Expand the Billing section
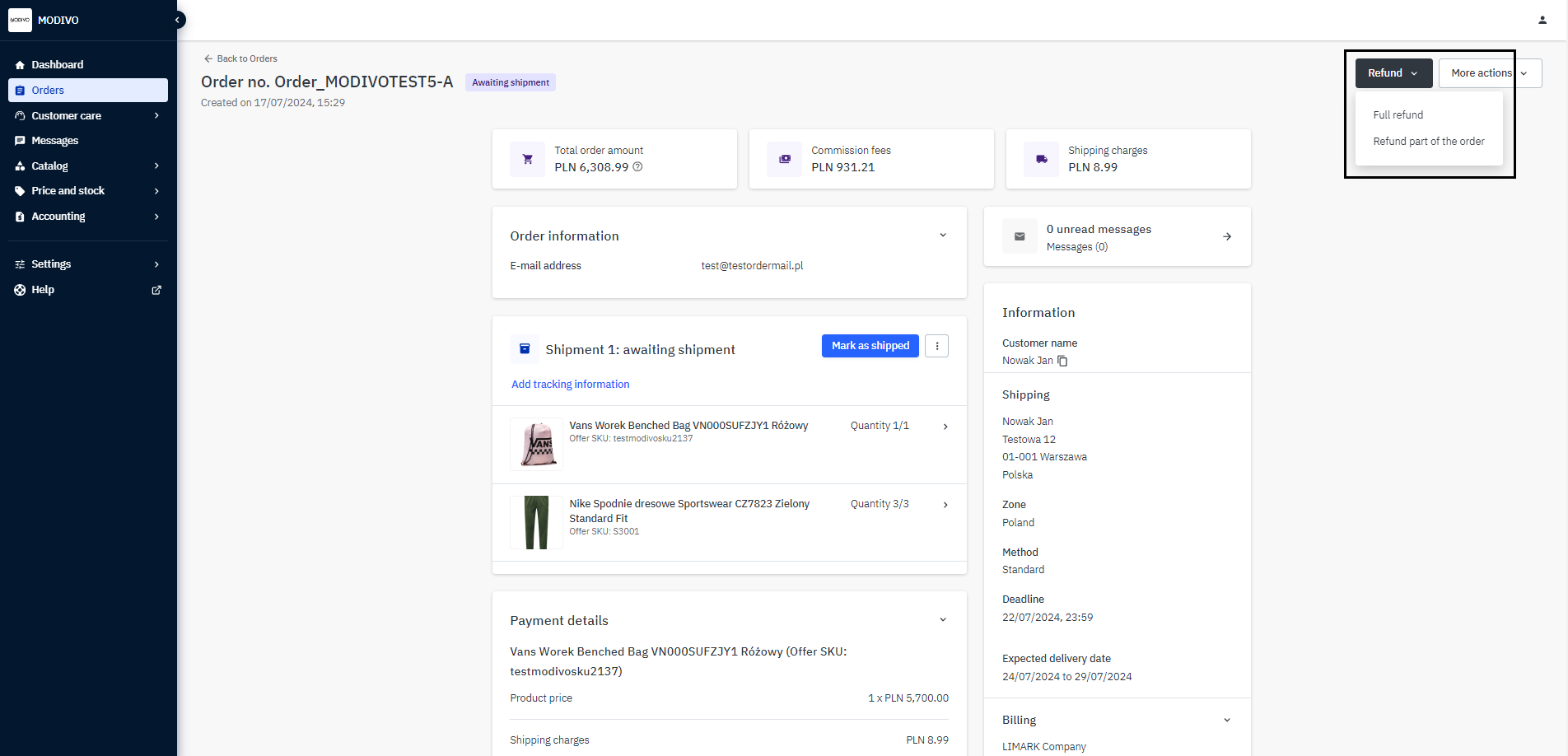The height and width of the screenshot is (756, 1568). (x=1226, y=720)
